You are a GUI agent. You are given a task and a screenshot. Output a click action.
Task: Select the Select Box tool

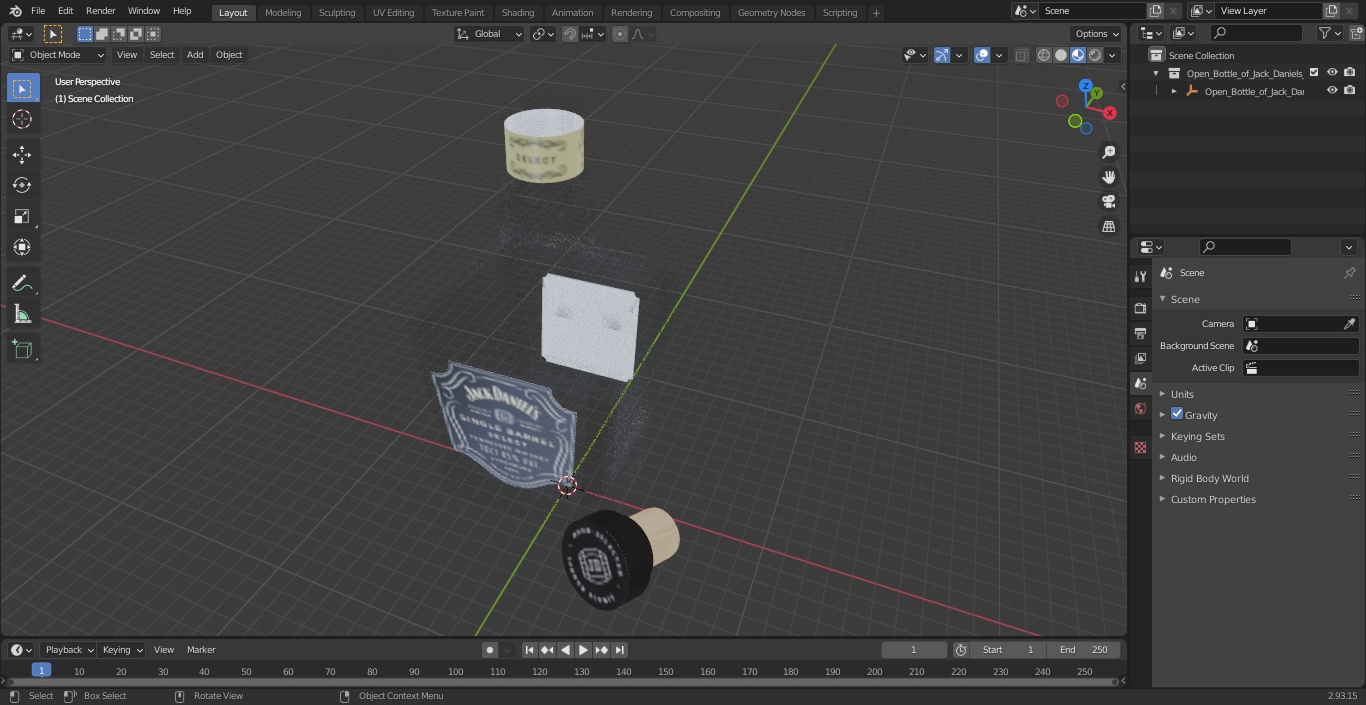point(22,88)
